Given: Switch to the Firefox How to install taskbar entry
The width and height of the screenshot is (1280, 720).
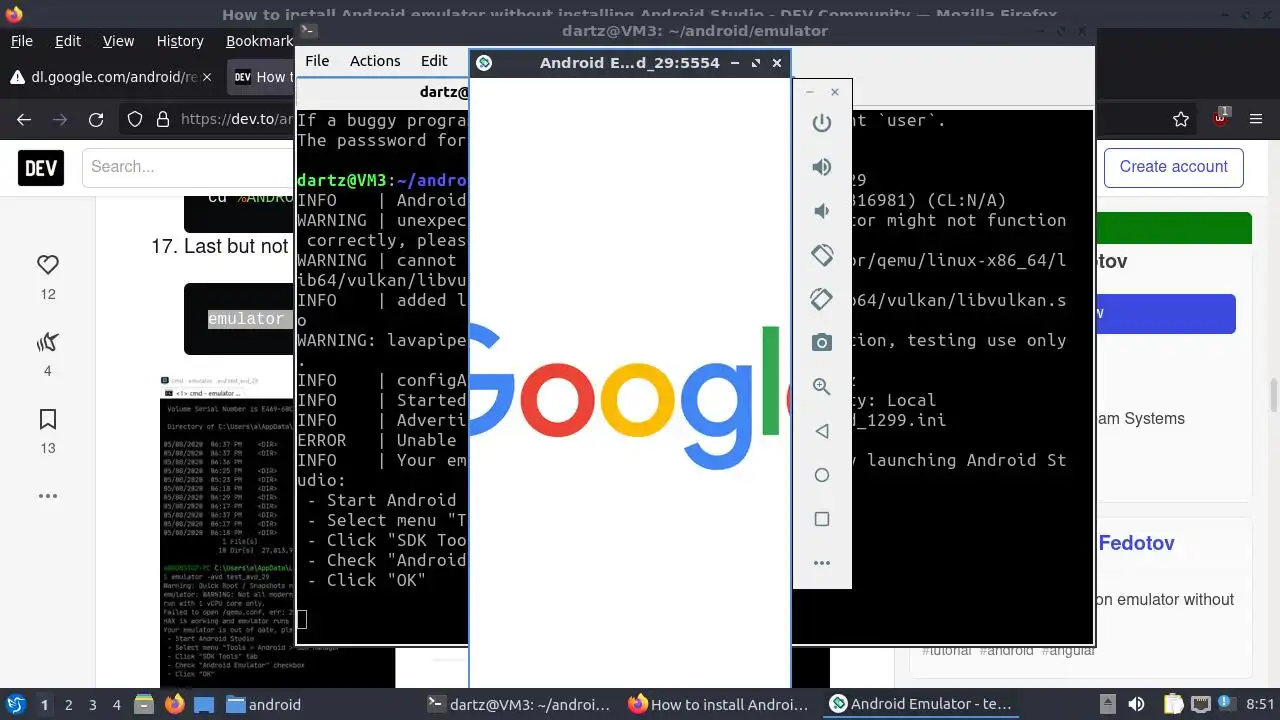Looking at the screenshot, I should pos(719,705).
